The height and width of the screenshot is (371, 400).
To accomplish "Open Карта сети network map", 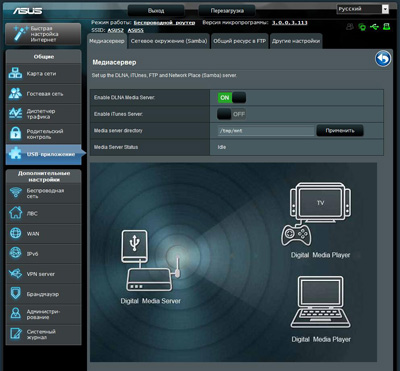I will tap(43, 74).
